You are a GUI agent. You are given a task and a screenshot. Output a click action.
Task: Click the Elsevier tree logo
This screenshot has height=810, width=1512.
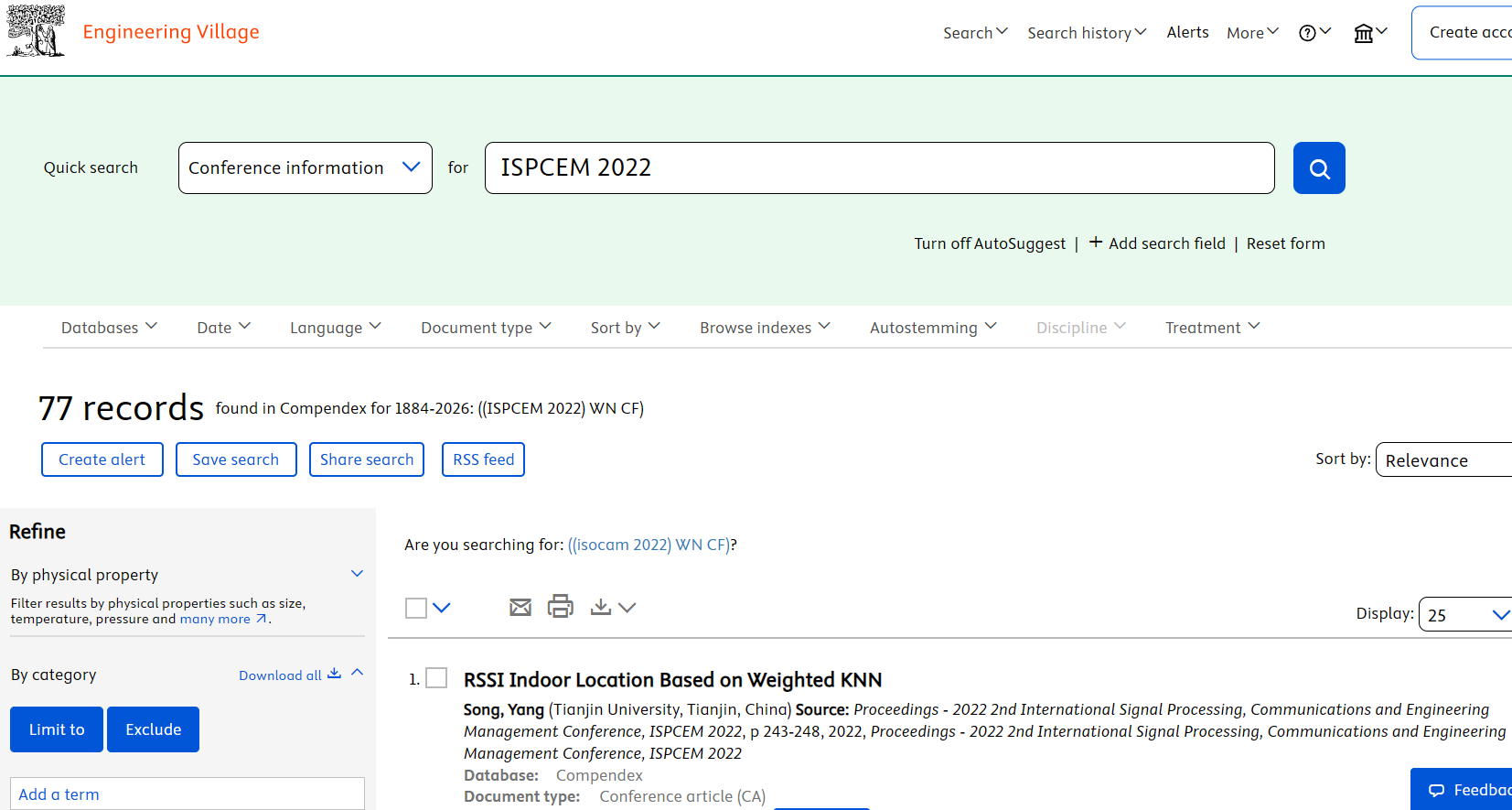pos(37,31)
